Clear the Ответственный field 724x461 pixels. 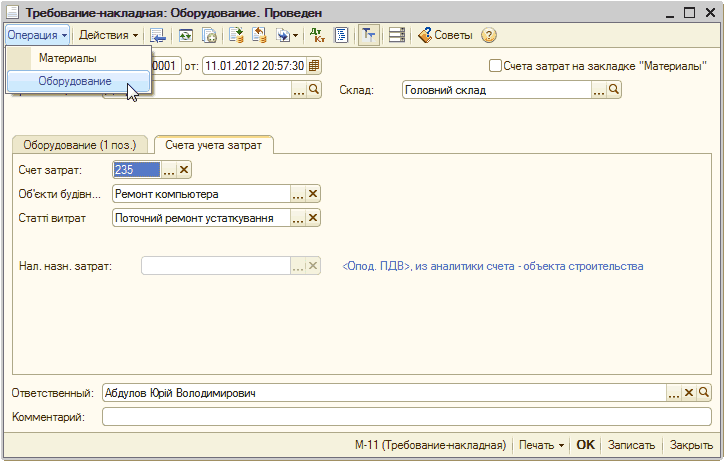click(689, 393)
